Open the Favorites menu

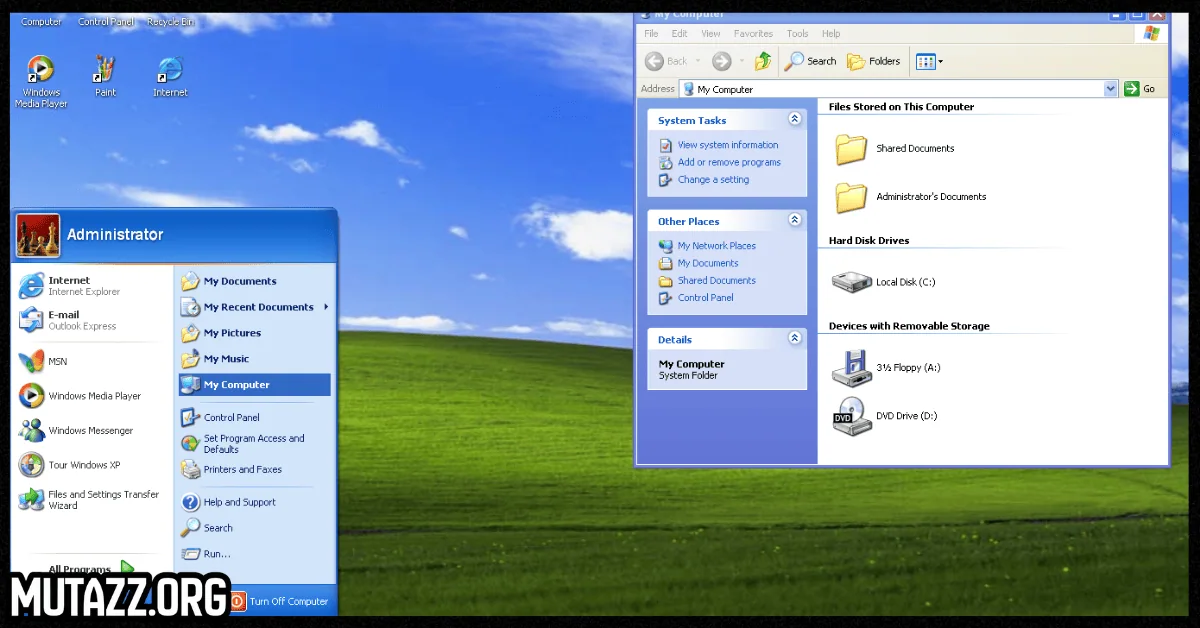[753, 34]
